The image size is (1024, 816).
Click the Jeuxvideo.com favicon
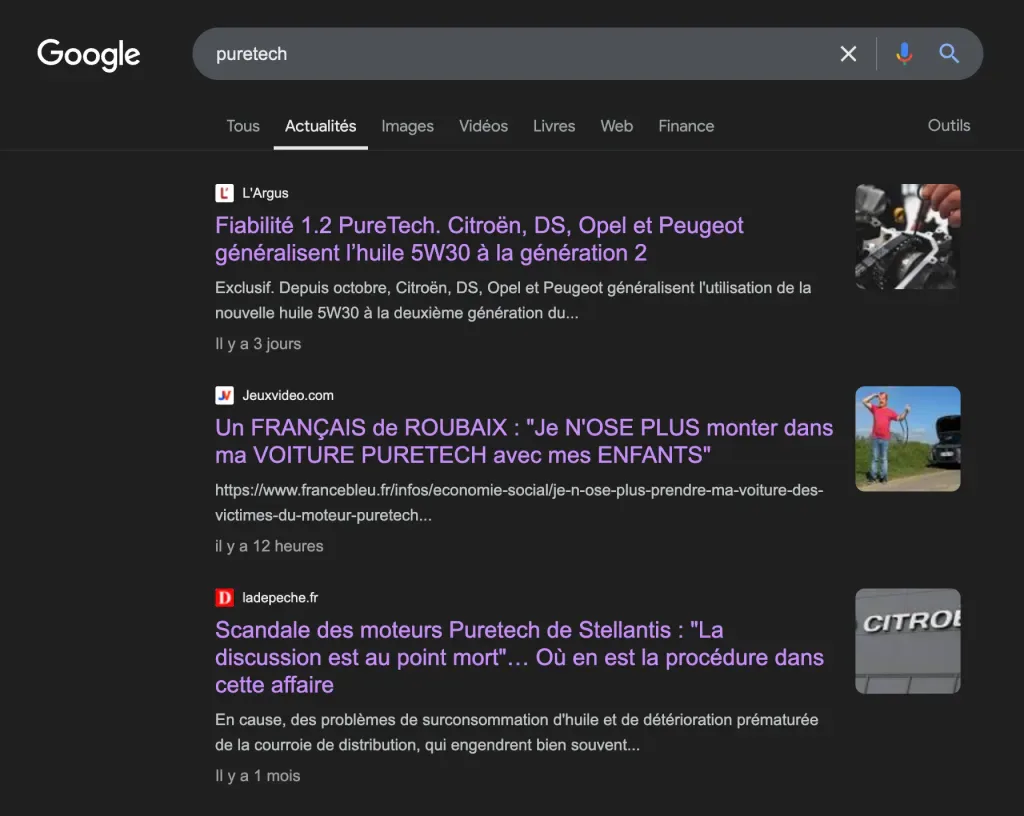224,396
